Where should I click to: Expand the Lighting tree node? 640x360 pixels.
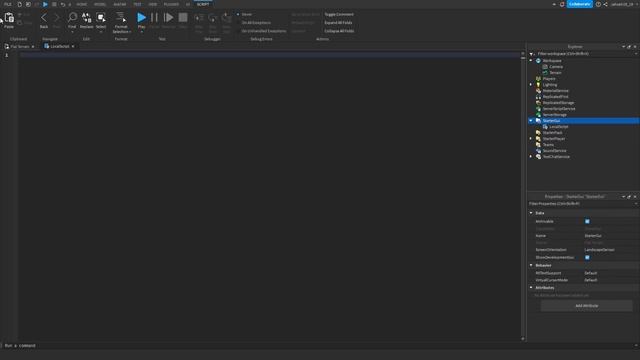[x=531, y=84]
